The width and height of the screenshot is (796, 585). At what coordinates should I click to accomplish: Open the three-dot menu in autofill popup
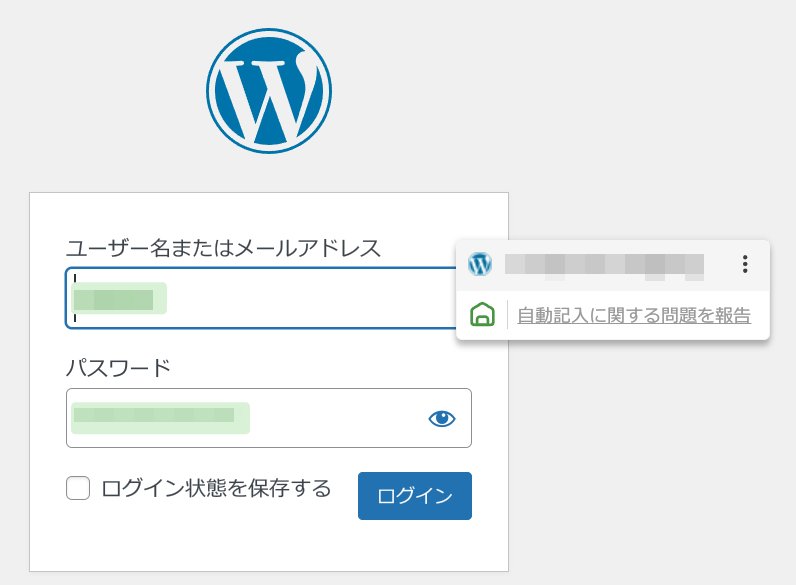745,264
